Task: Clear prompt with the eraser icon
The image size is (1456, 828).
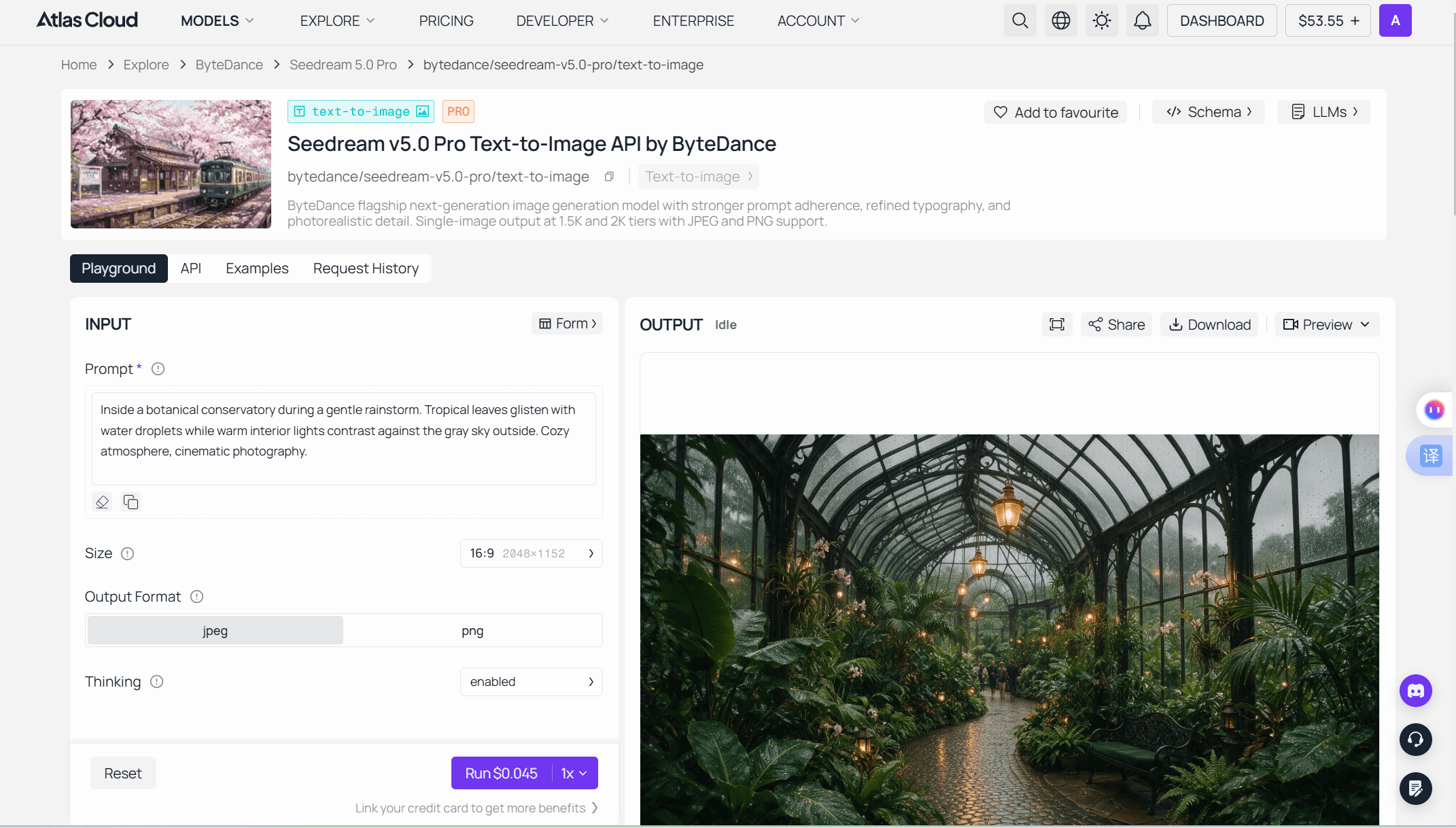Action: (102, 502)
